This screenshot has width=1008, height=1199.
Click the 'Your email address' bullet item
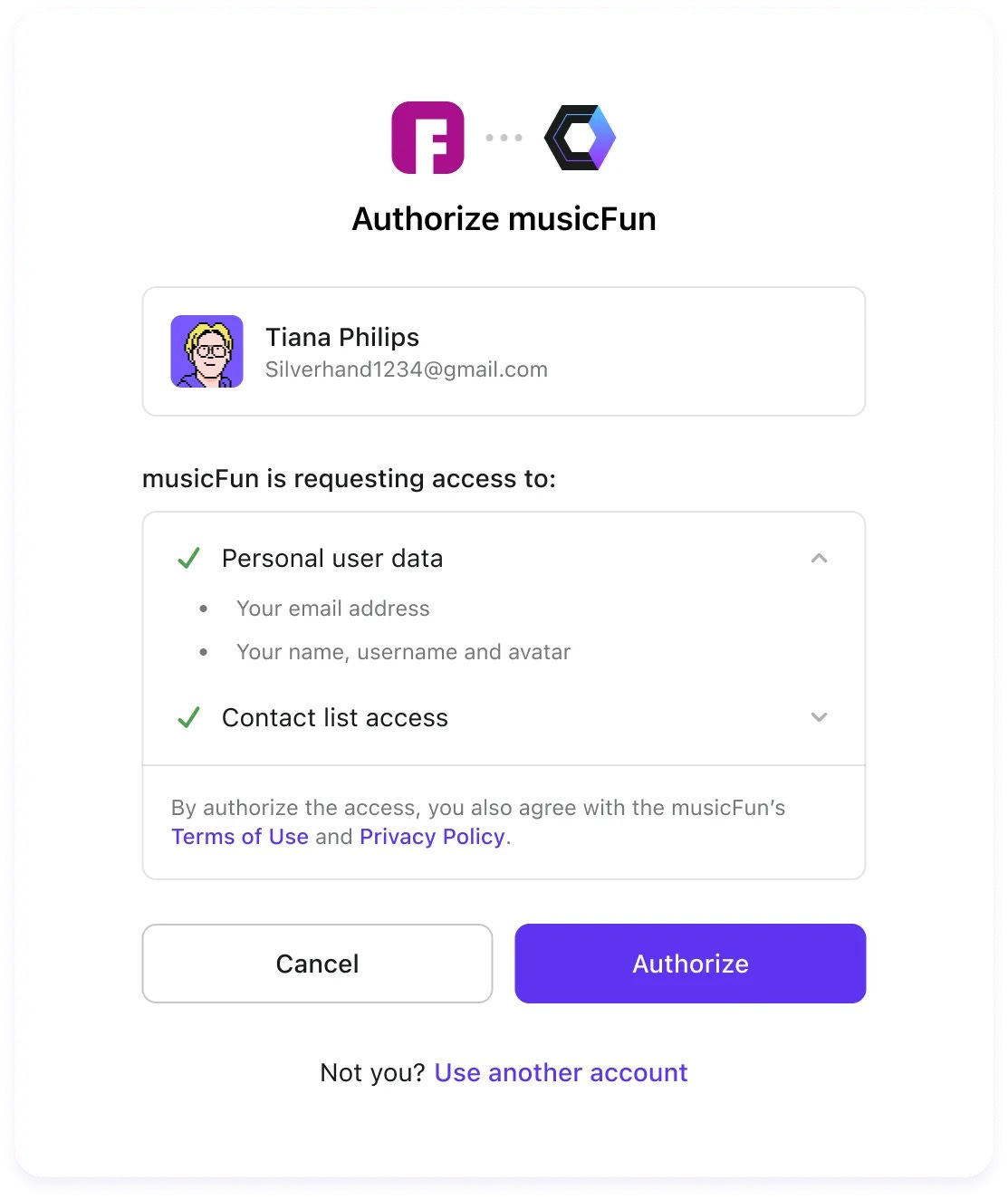[333, 609]
